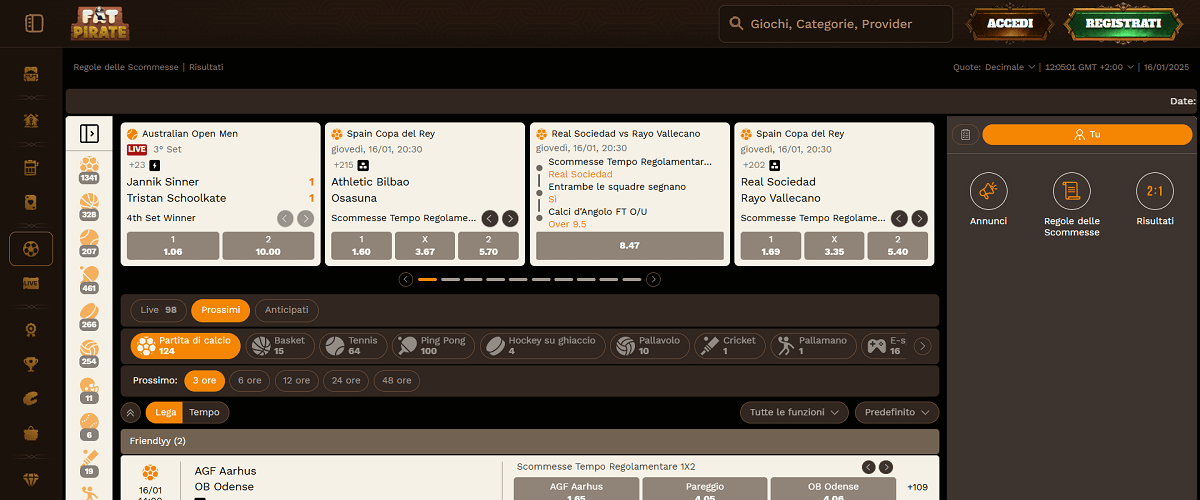Choose the 3 ore time filter
Image resolution: width=1200 pixels, height=500 pixels.
pyautogui.click(x=204, y=380)
